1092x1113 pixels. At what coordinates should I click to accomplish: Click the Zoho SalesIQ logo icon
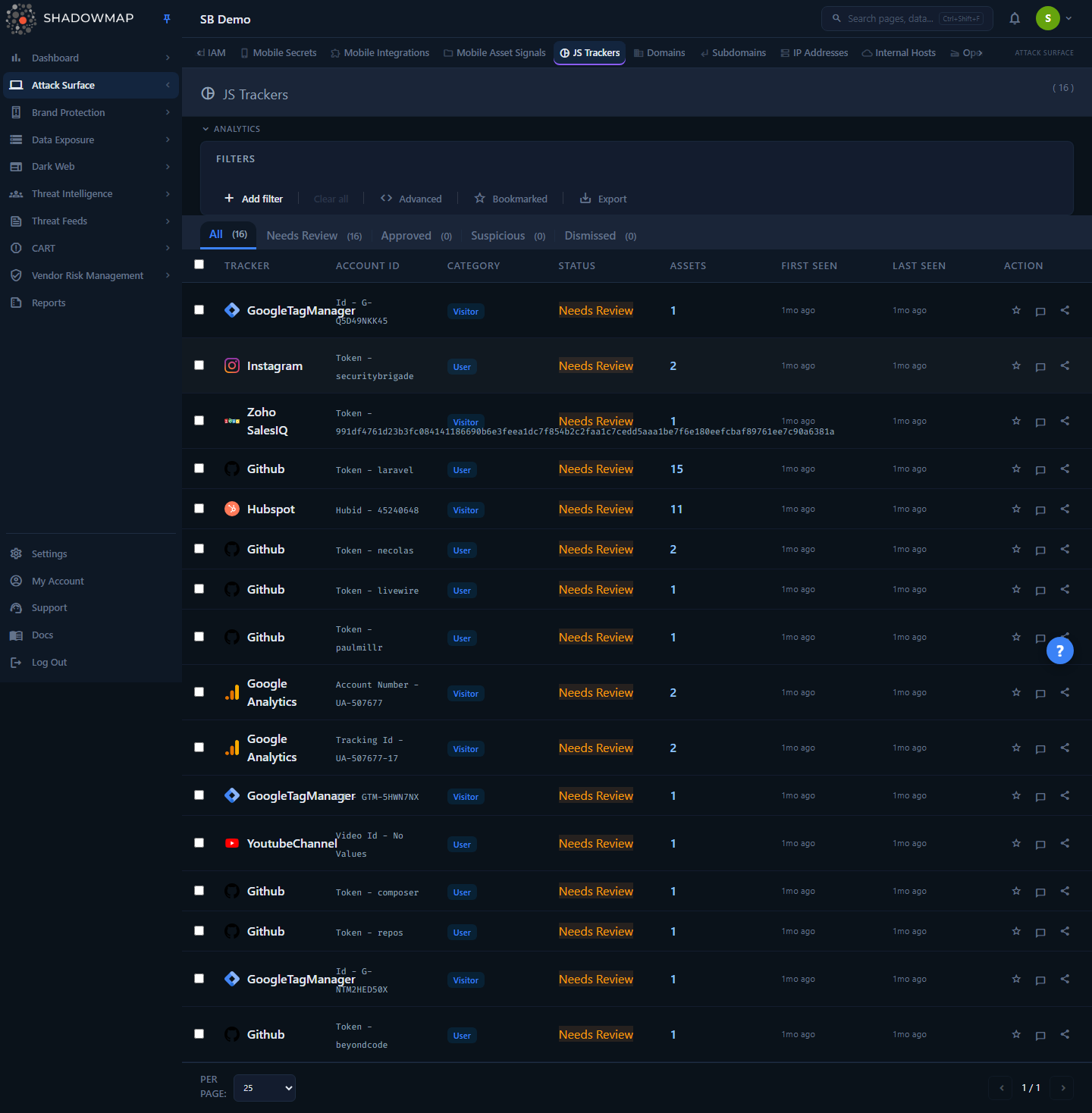232,421
